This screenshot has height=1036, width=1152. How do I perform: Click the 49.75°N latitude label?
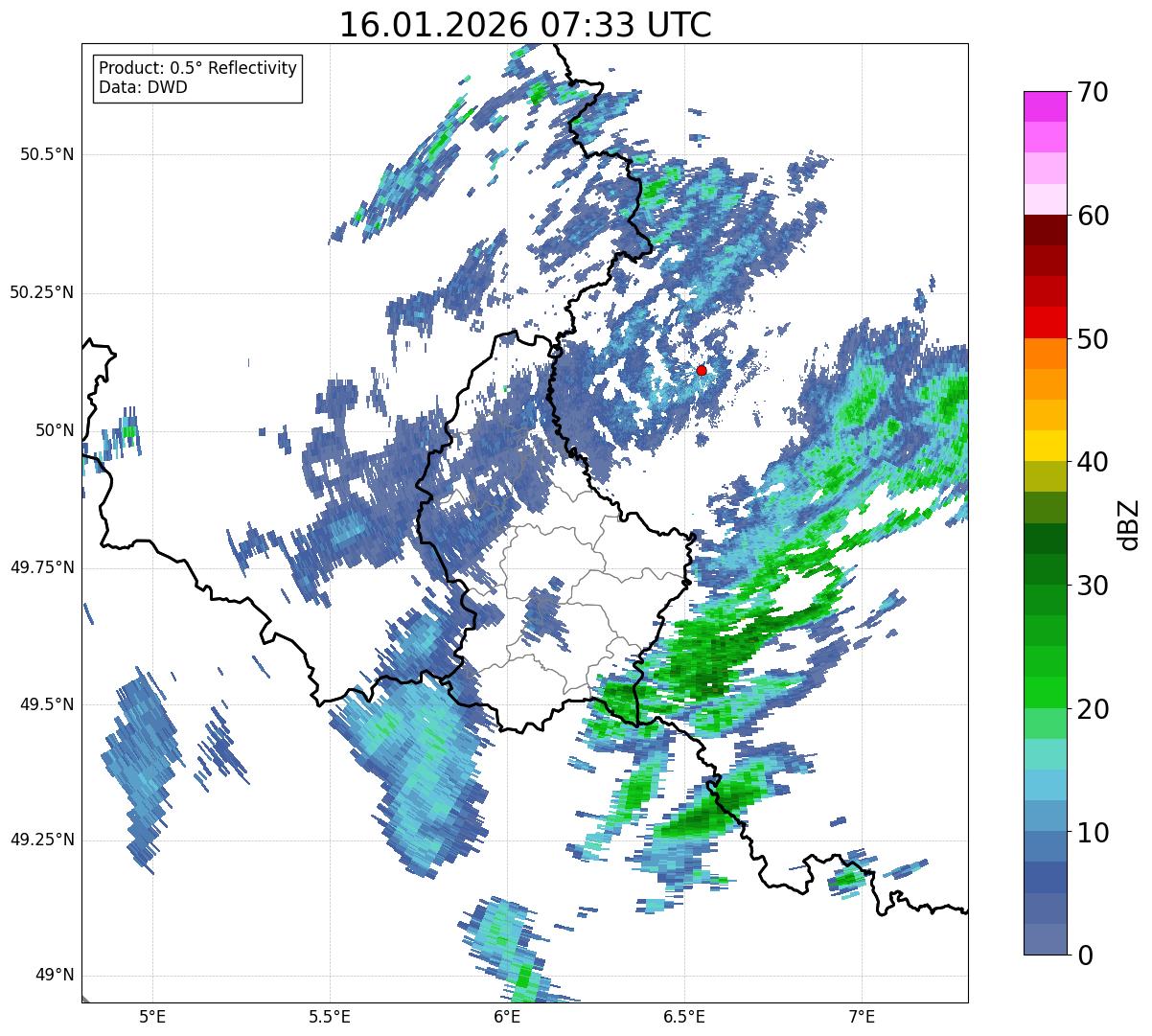coord(42,567)
